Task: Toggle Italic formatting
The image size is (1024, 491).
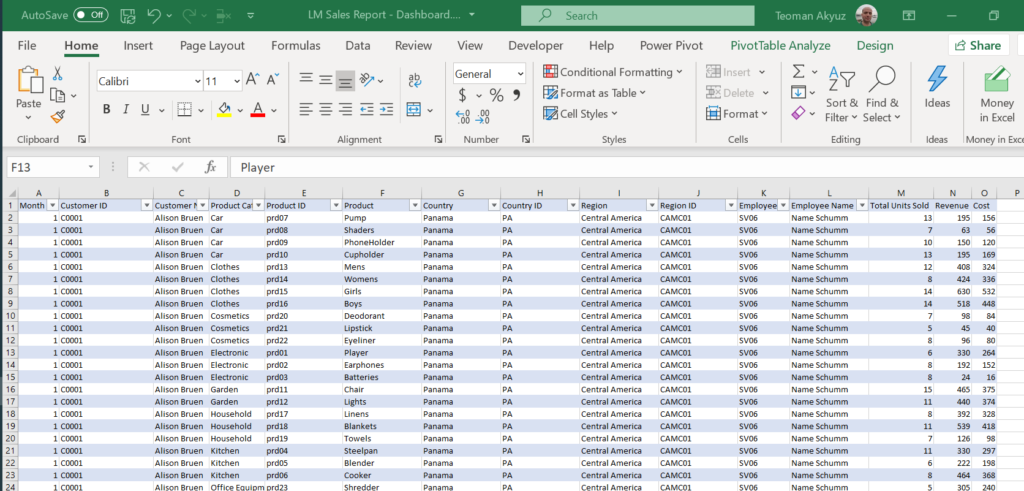Action: coord(126,110)
